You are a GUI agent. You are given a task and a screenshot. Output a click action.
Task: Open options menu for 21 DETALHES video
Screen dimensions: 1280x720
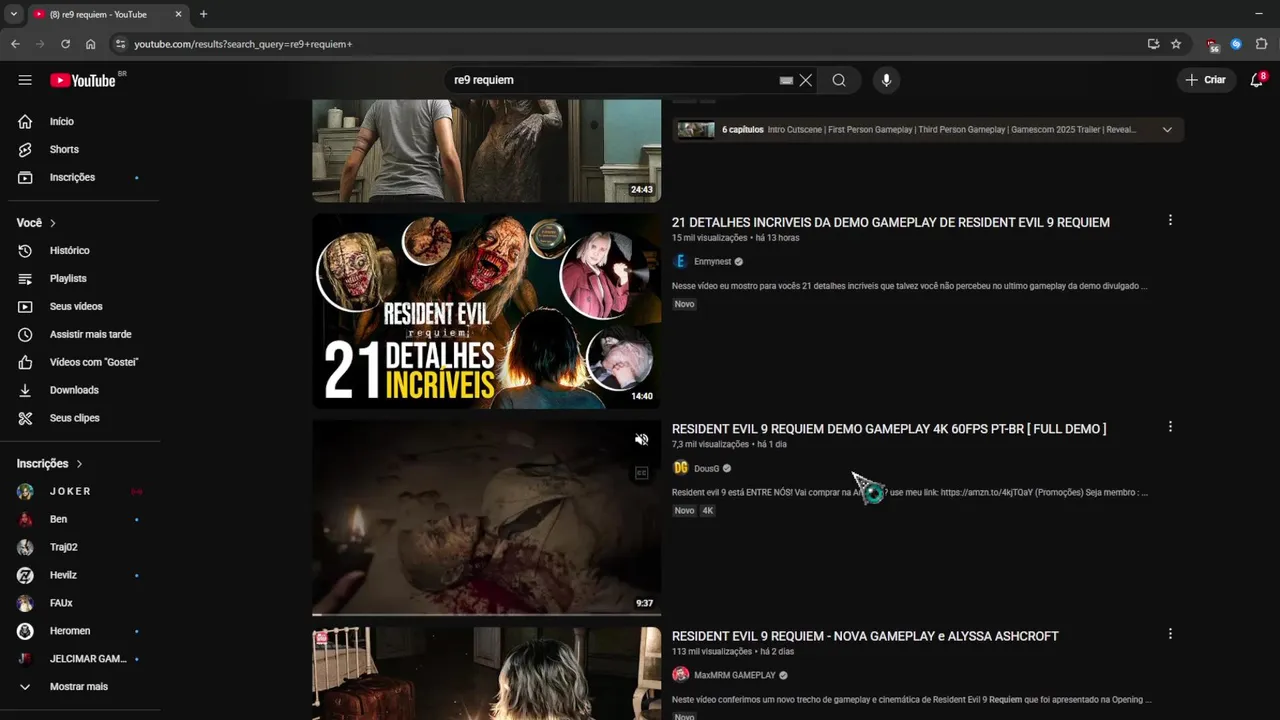[1170, 220]
